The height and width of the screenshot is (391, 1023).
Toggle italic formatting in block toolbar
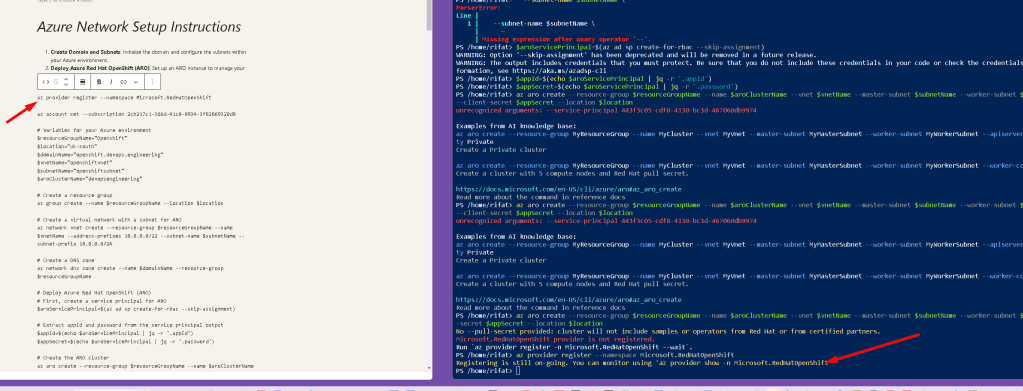pyautogui.click(x=111, y=82)
